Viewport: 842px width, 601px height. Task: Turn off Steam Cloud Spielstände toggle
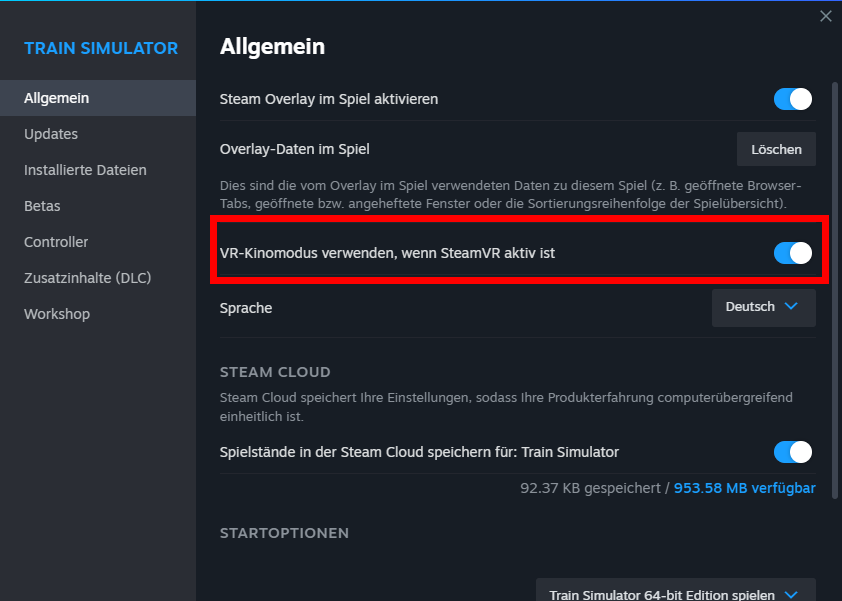point(792,452)
